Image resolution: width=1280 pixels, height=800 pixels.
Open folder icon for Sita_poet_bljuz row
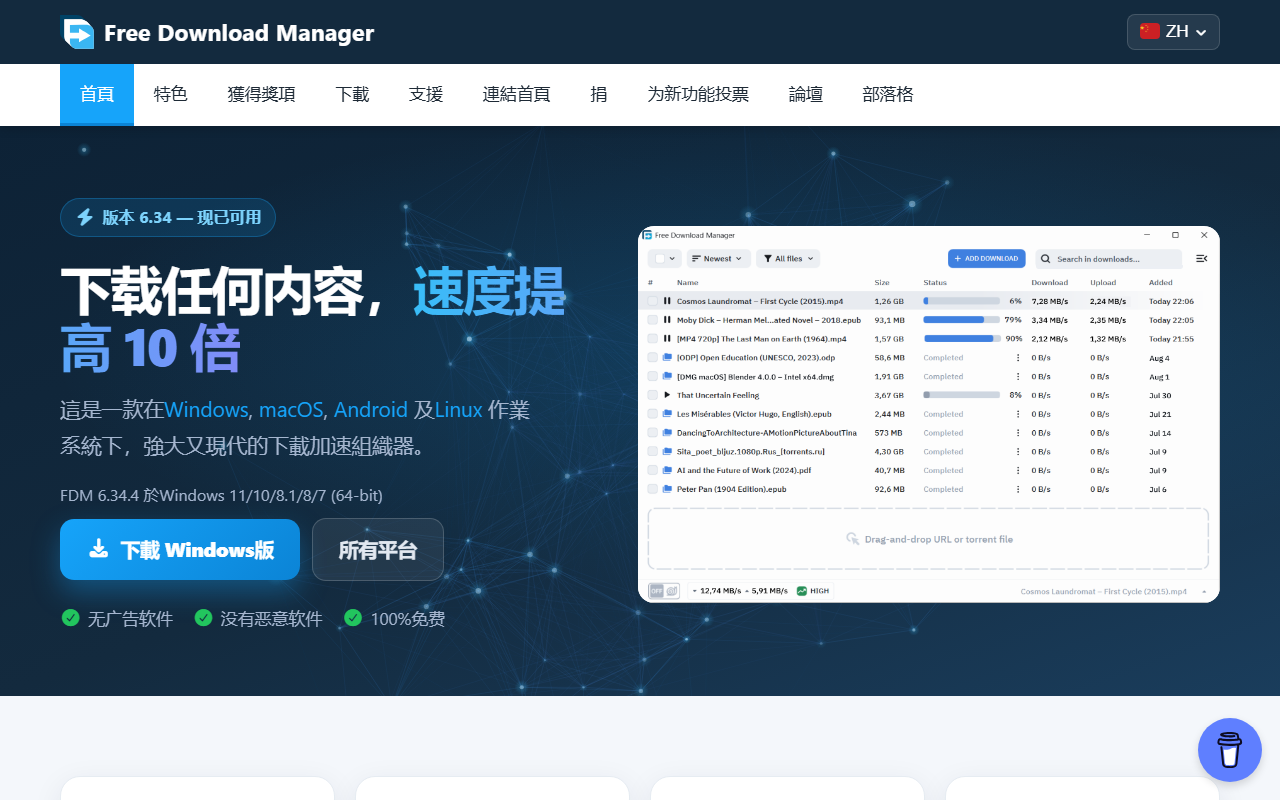click(667, 452)
